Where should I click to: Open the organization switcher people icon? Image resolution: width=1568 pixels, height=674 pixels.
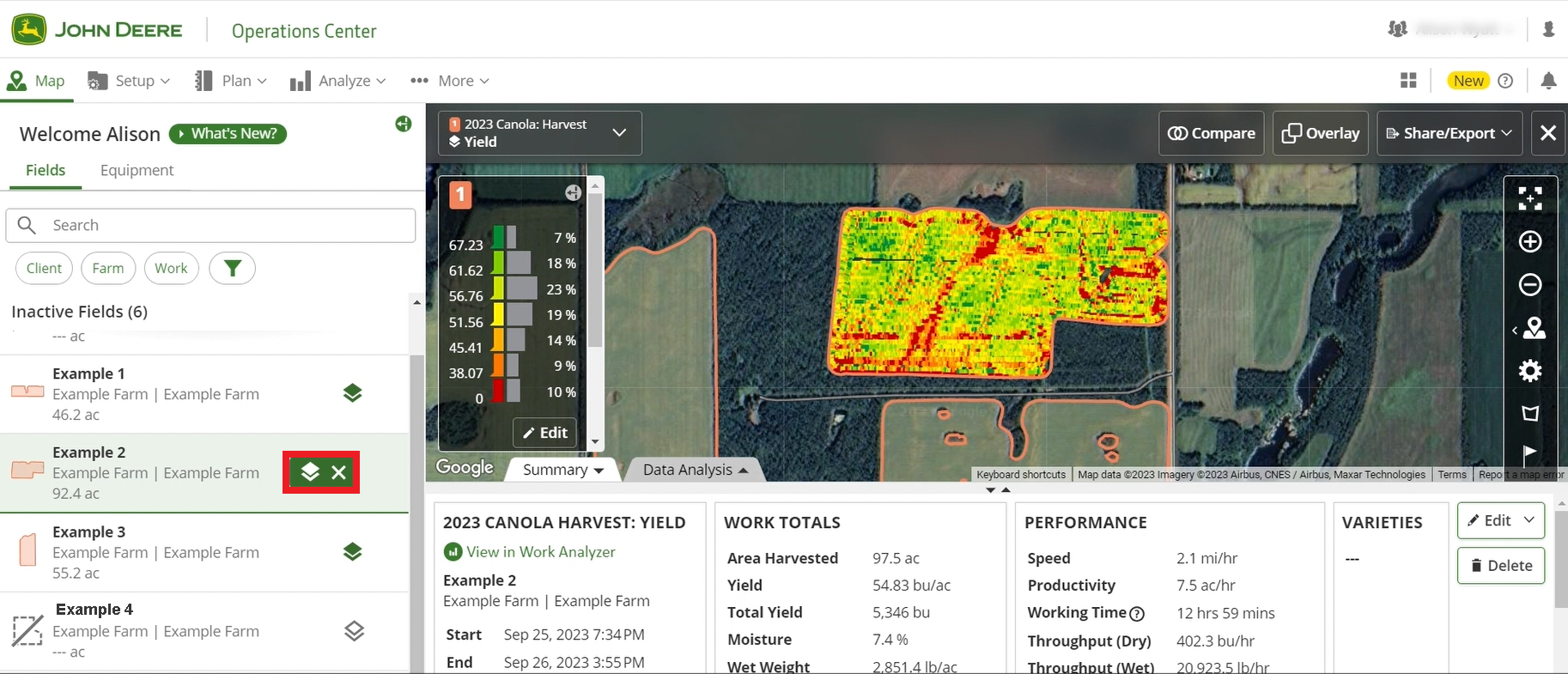[1397, 29]
